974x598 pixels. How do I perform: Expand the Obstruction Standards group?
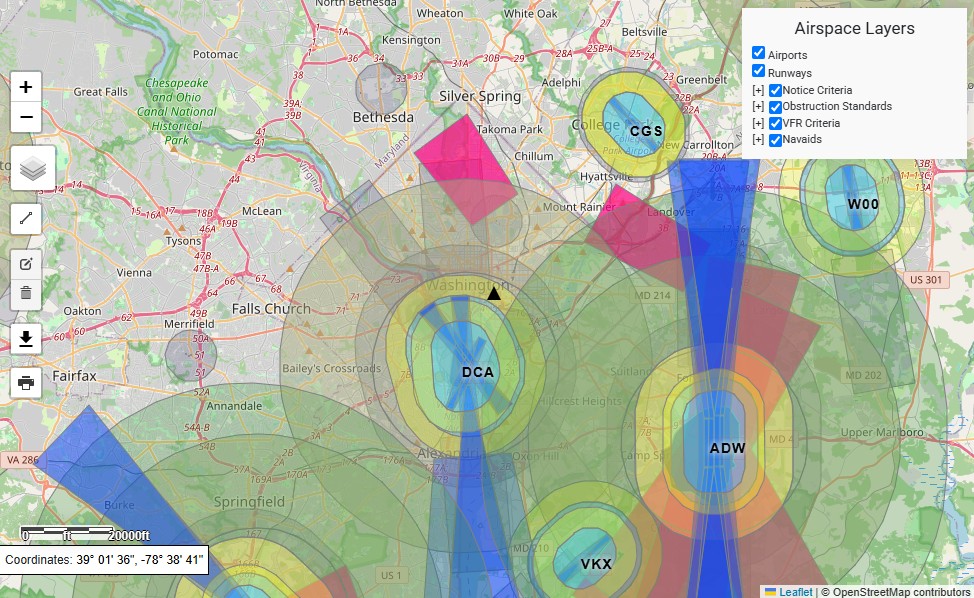(758, 106)
